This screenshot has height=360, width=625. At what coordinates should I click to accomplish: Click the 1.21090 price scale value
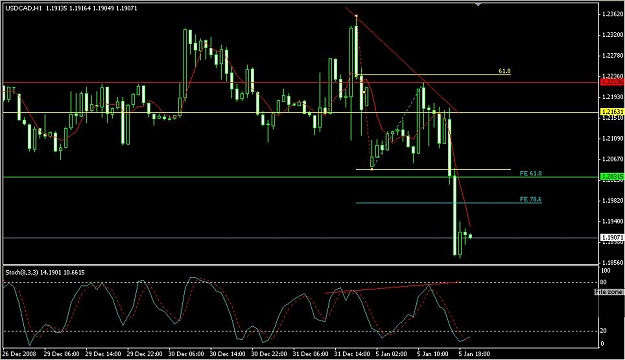click(612, 138)
